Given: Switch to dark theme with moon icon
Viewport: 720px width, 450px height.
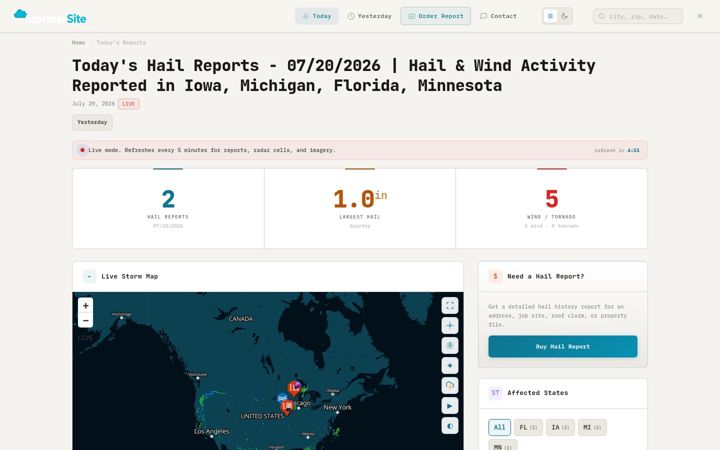Looking at the screenshot, I should tap(565, 16).
